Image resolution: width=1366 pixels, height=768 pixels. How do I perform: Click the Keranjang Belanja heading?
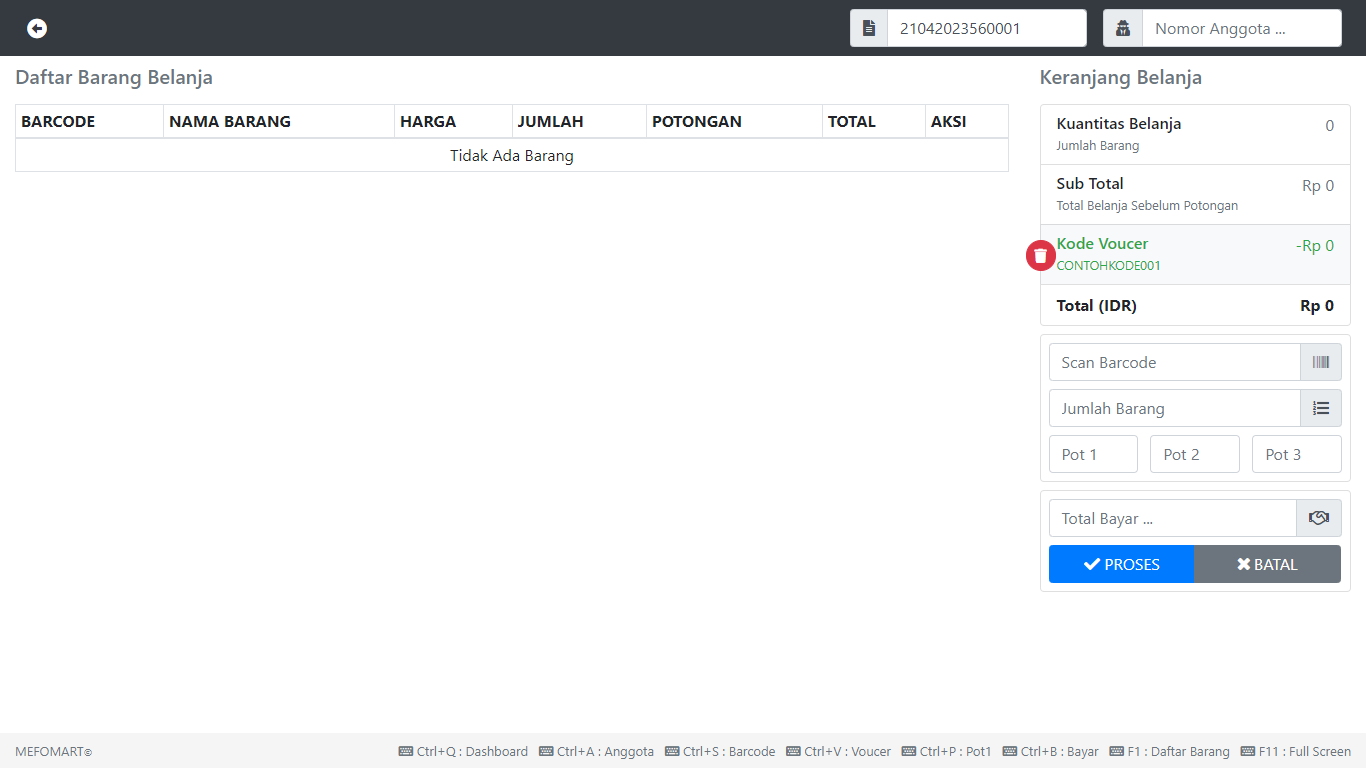click(x=1121, y=77)
